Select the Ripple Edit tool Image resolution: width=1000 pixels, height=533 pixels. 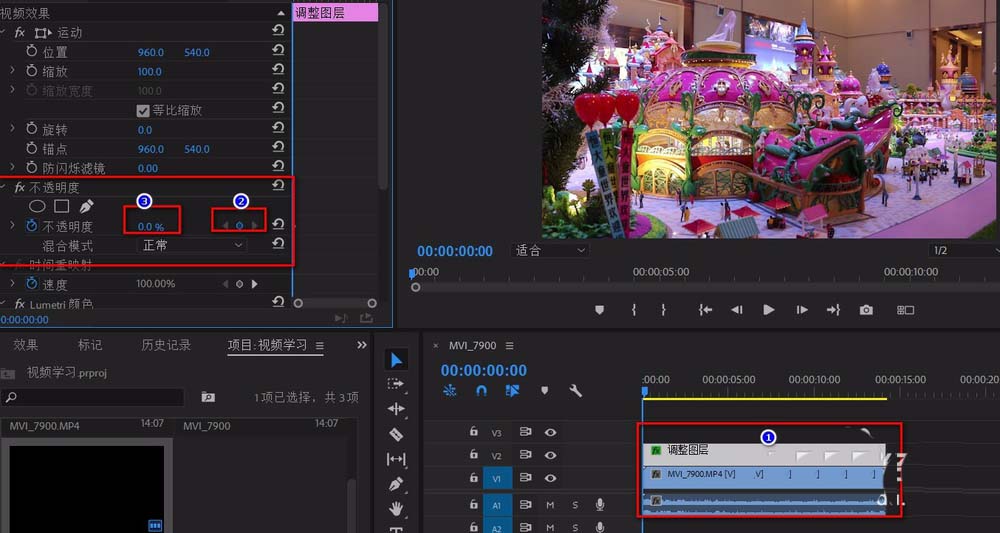[x=396, y=409]
